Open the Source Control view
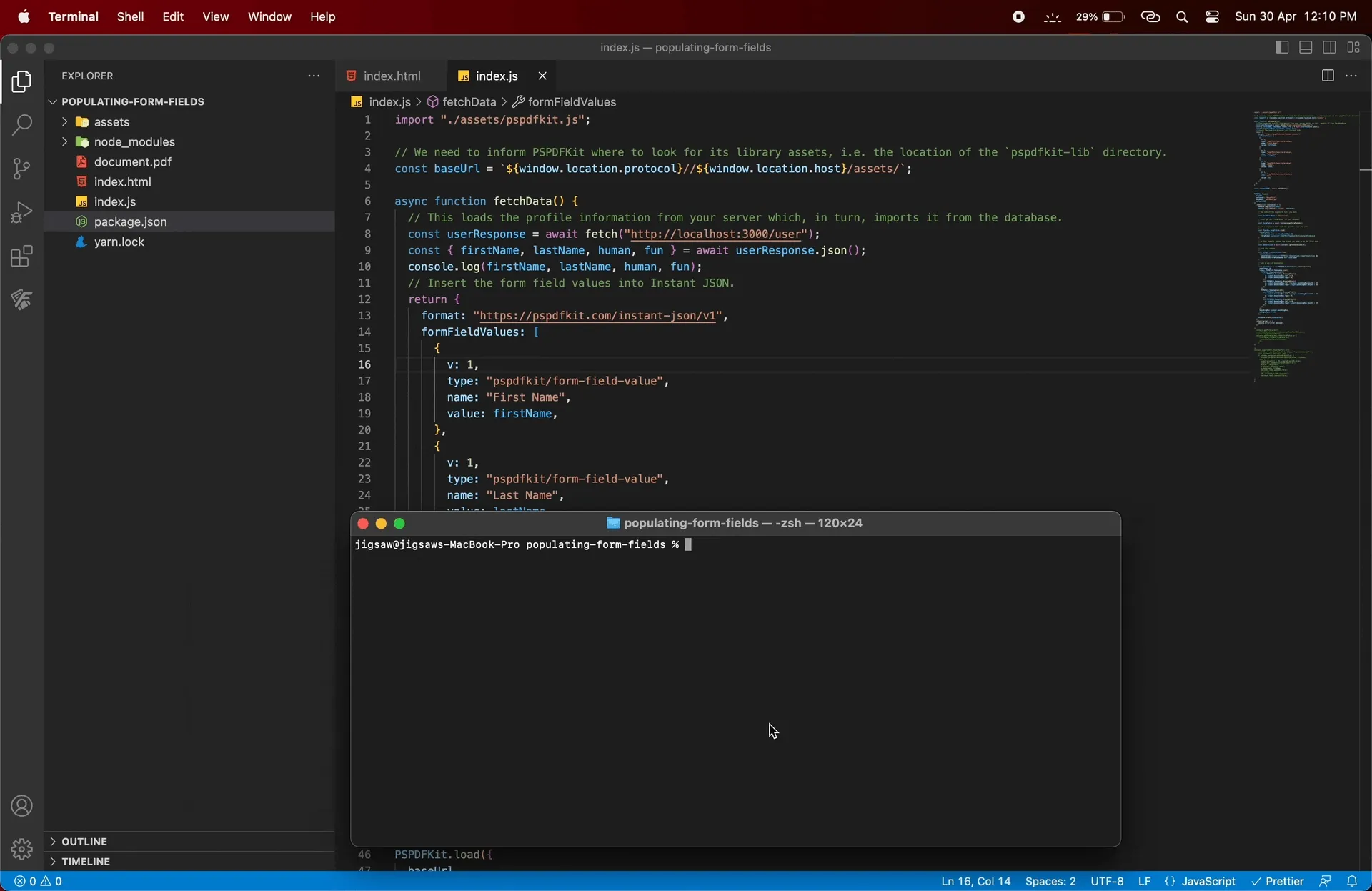This screenshot has width=1372, height=891. [22, 169]
